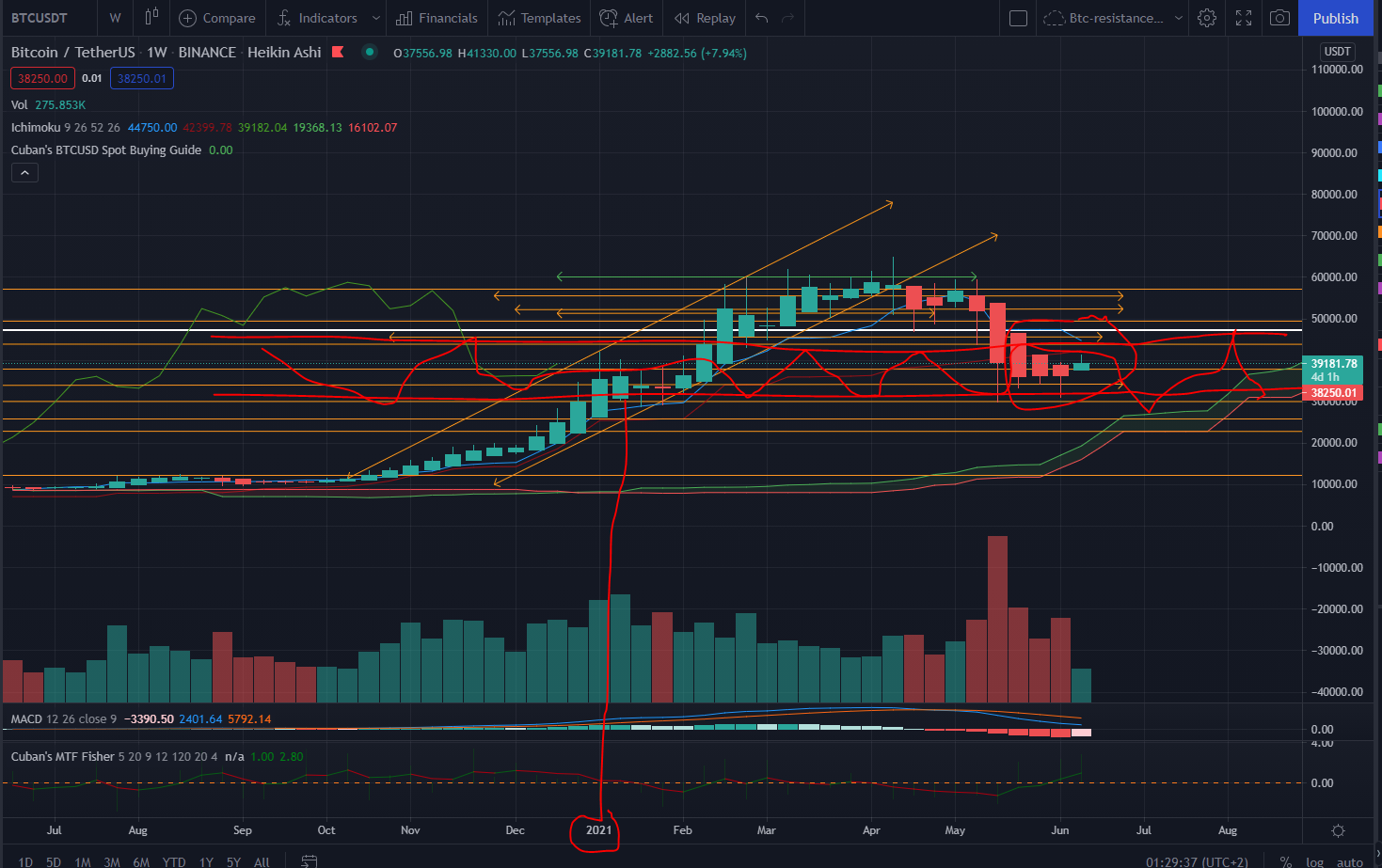Set range to 1D
This screenshot has height=868, width=1382.
[25, 861]
